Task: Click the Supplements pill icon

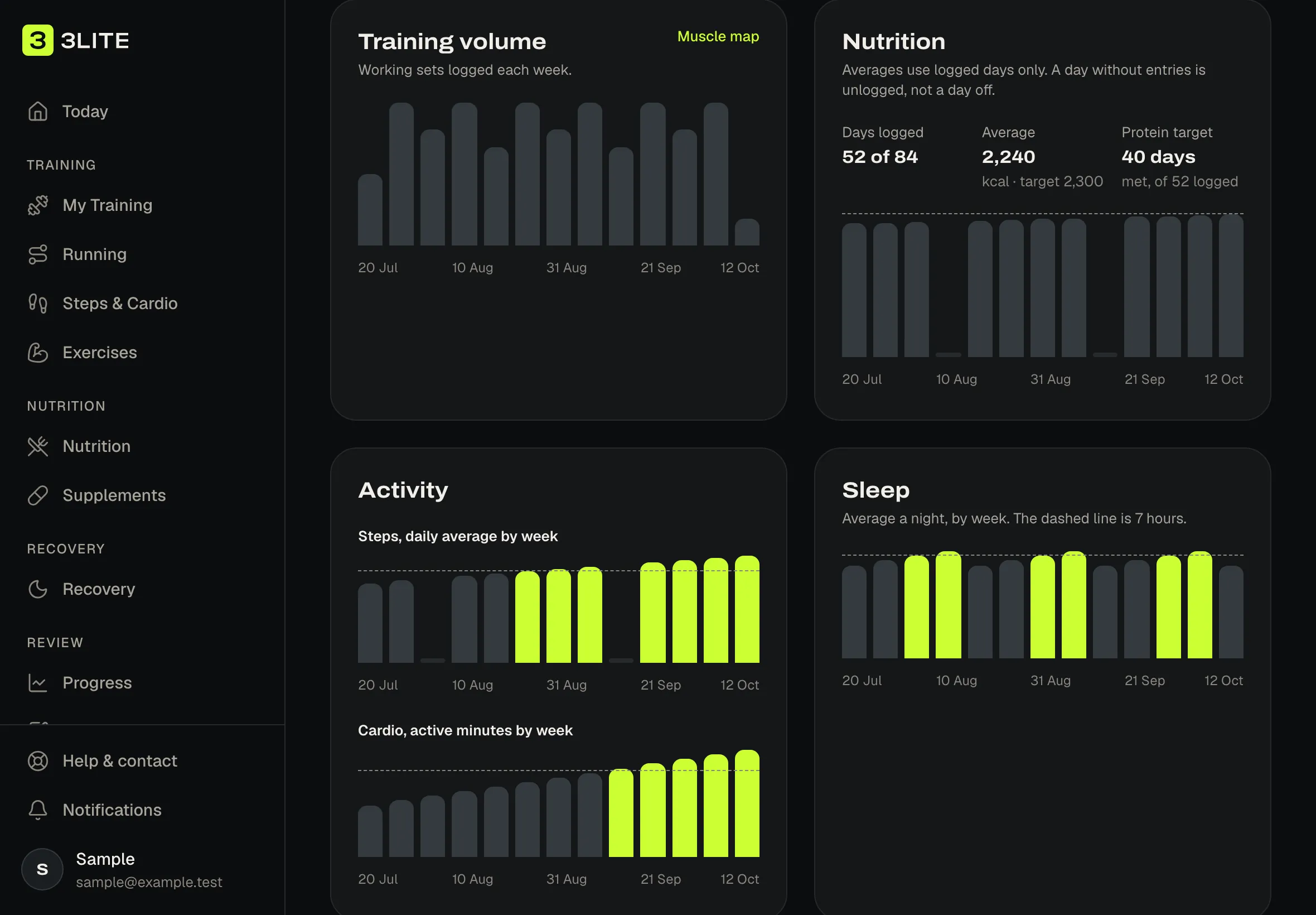Action: point(38,495)
